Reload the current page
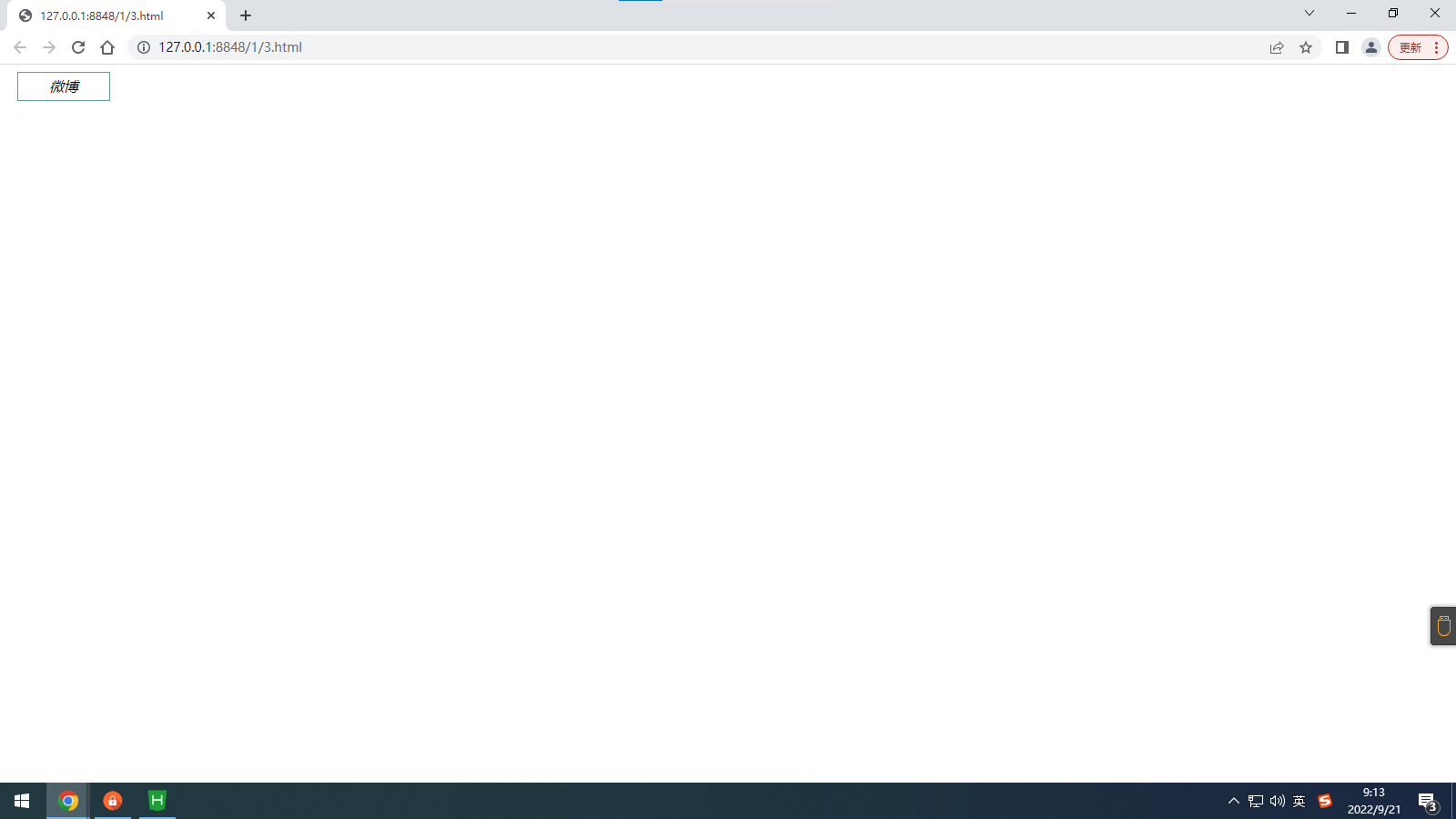The width and height of the screenshot is (1456, 819). [x=78, y=47]
